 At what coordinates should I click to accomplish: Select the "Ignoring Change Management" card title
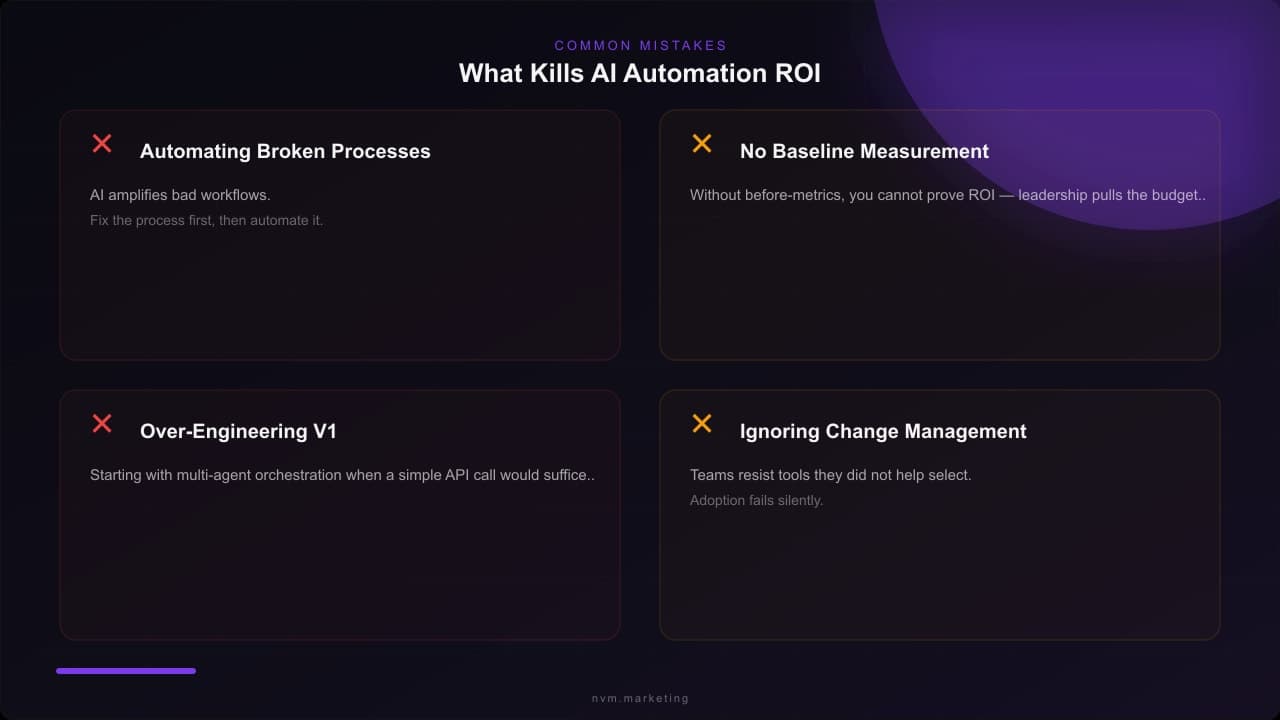[883, 431]
